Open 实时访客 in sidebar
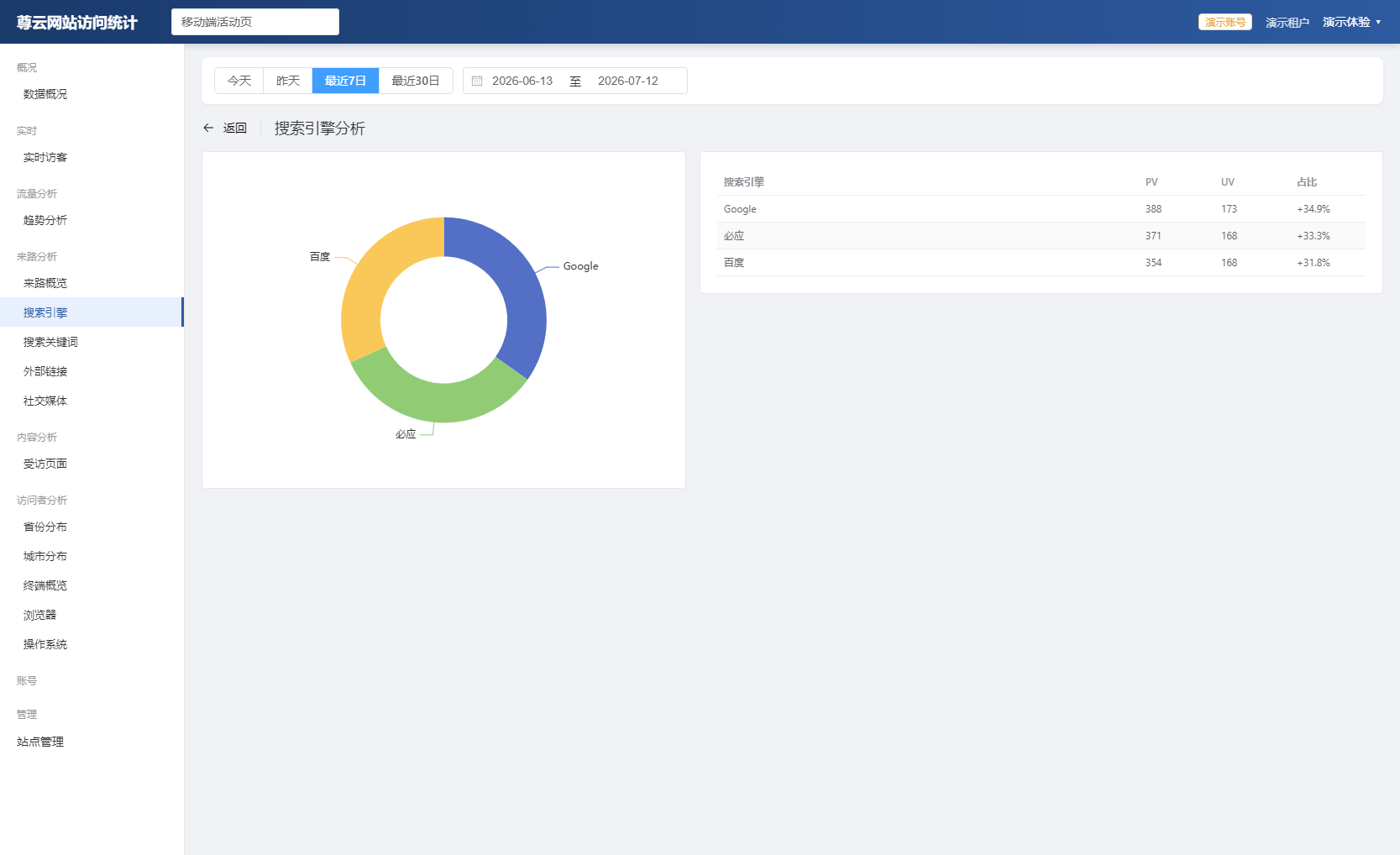 click(x=92, y=157)
